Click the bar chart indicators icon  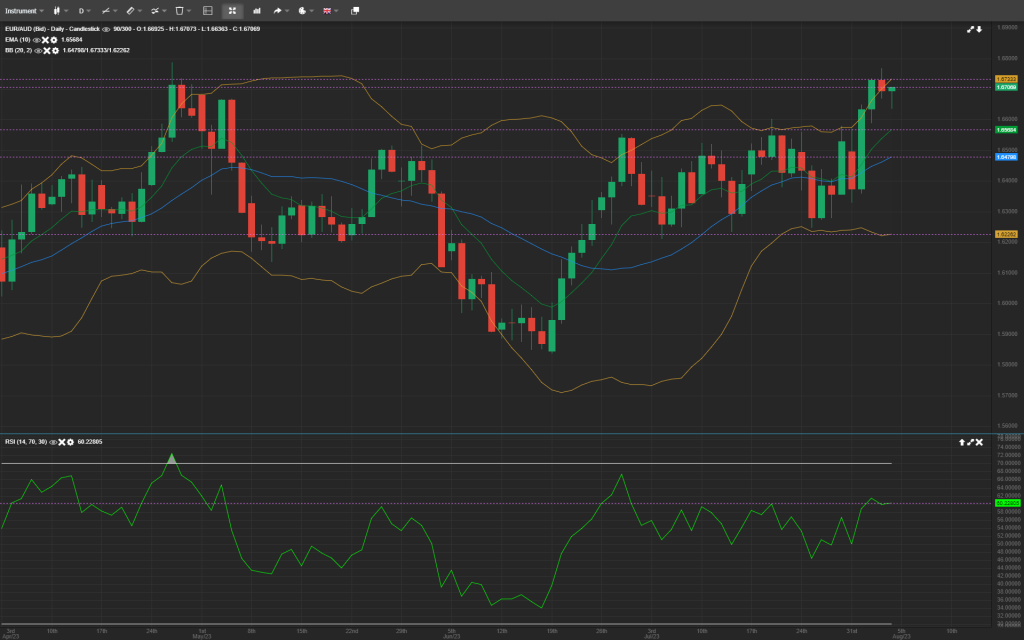coord(257,10)
